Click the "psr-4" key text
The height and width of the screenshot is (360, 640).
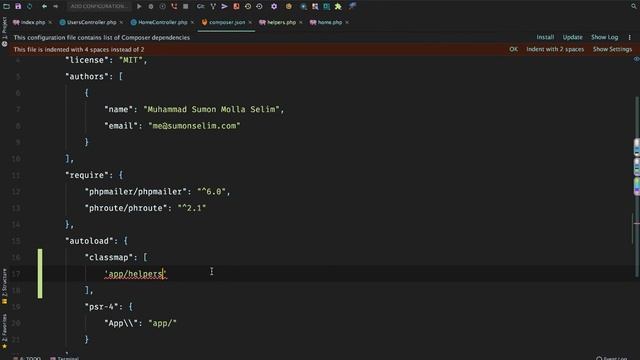104,307
